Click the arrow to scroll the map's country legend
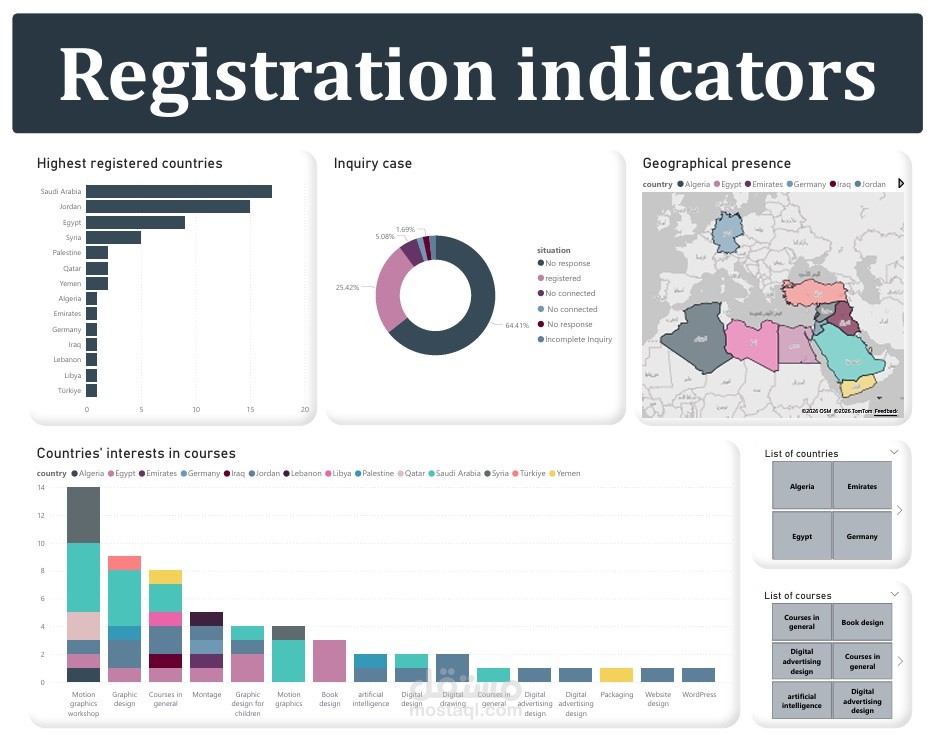Image resolution: width=932 pixels, height=735 pixels. click(900, 184)
